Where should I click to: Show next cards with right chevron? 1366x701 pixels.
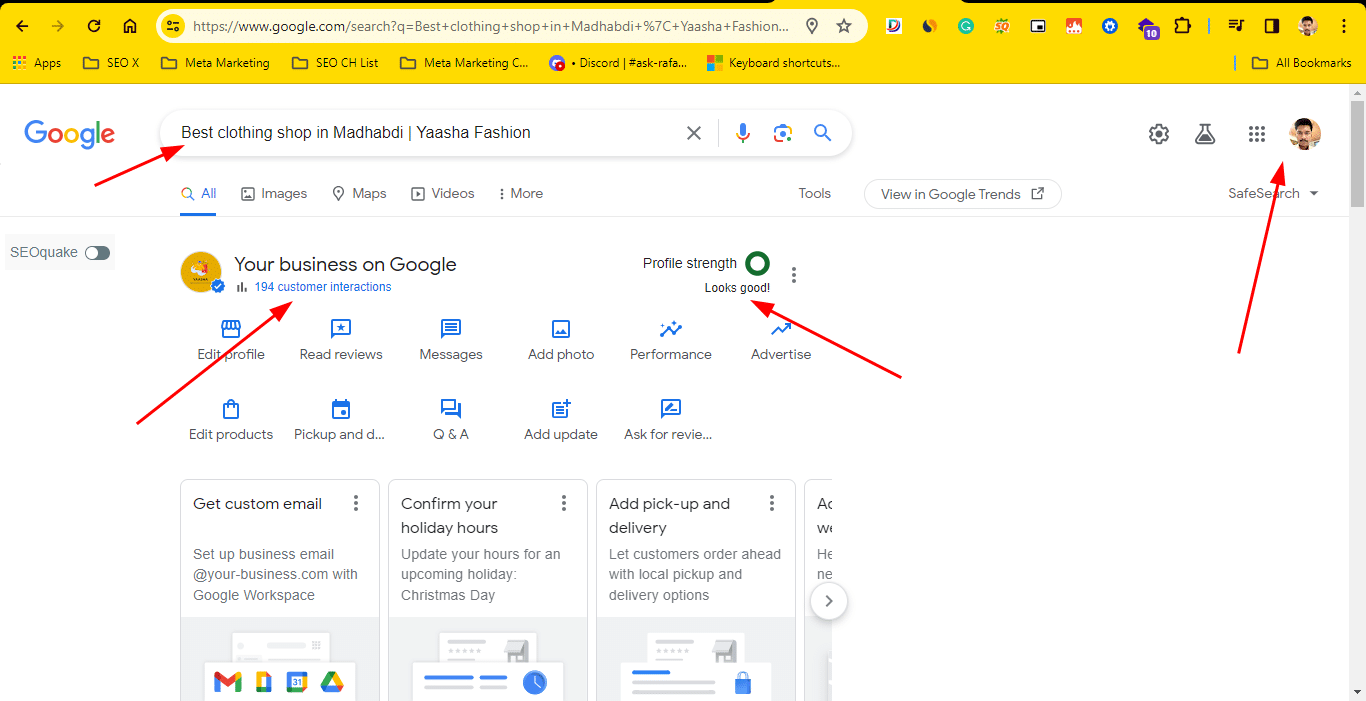click(829, 601)
